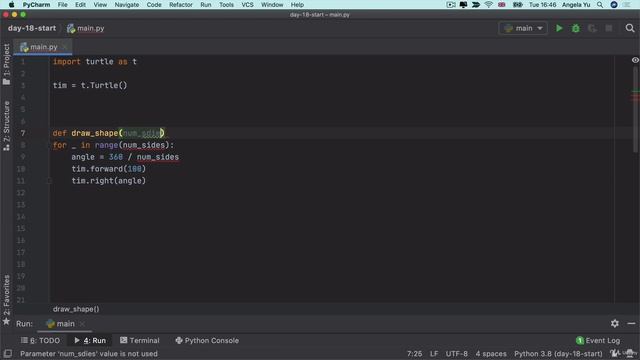Screen dimensions: 640x360
Task: Click the Siri icon in macOS menu bar
Action: pos(614,4)
